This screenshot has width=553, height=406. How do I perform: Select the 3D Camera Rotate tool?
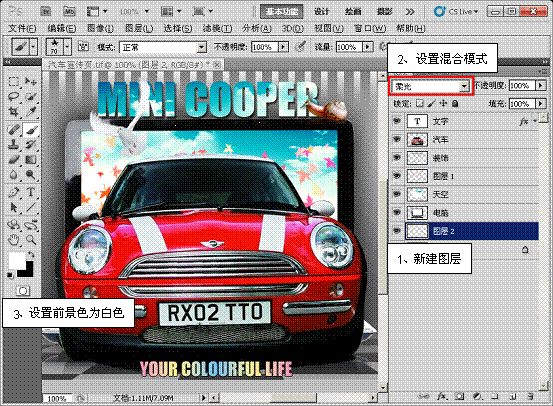(x=31, y=225)
